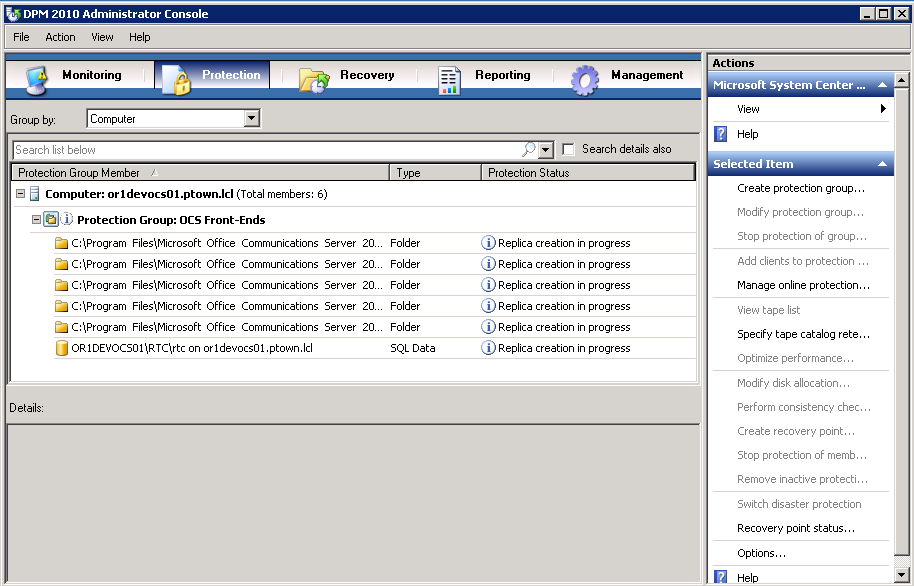Click the actions pane scroll up arrow
The image size is (914, 586).
click(901, 80)
